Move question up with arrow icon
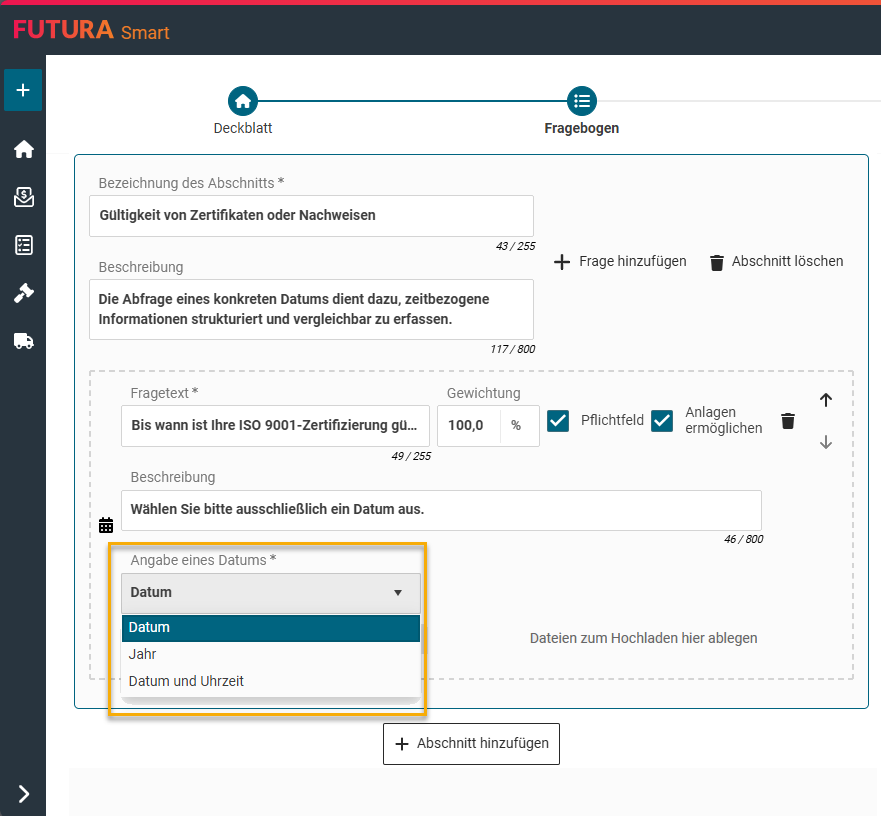Viewport: 881px width, 816px height. pos(825,400)
